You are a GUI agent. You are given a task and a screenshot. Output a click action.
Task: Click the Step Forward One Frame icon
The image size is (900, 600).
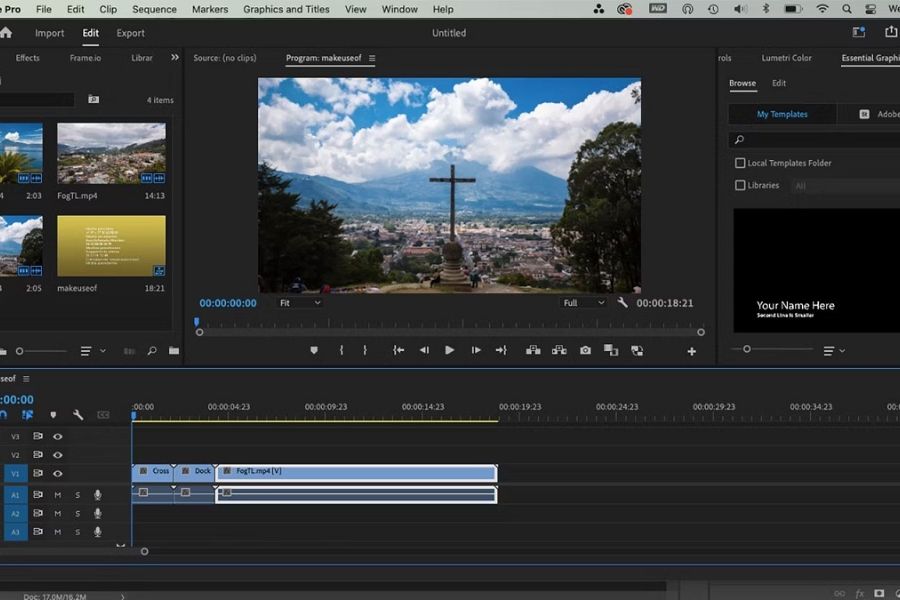[476, 350]
